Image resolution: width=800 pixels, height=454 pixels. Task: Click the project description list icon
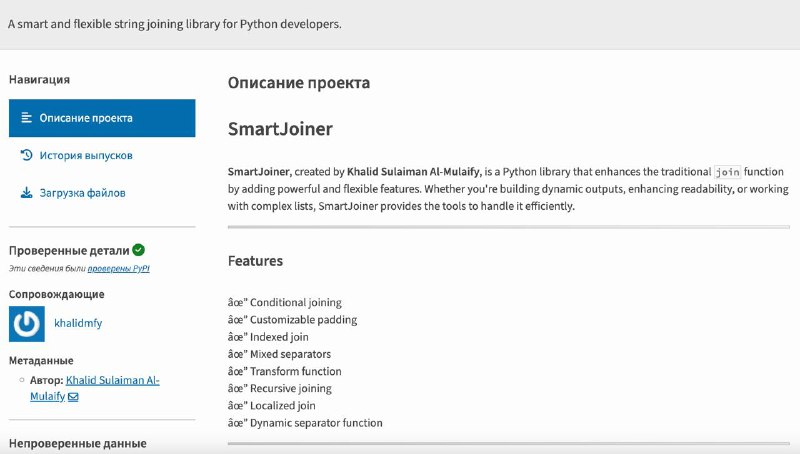click(x=27, y=118)
